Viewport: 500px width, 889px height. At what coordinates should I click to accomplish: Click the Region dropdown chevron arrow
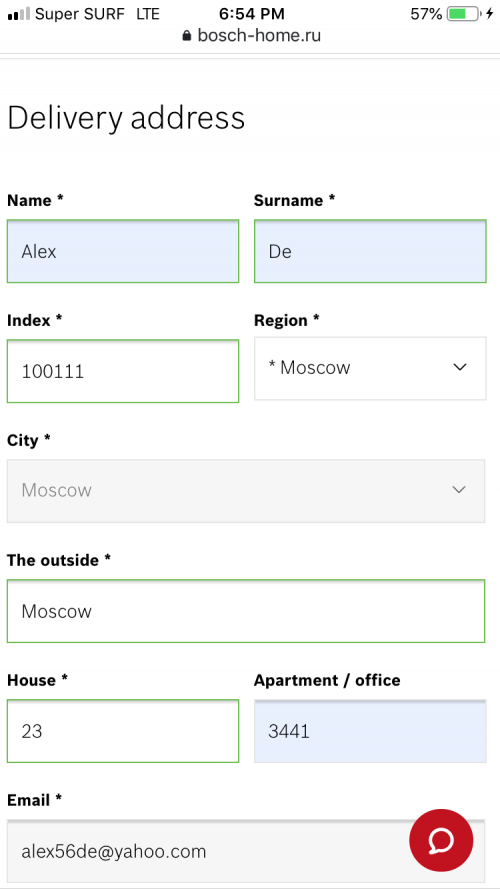pyautogui.click(x=460, y=367)
